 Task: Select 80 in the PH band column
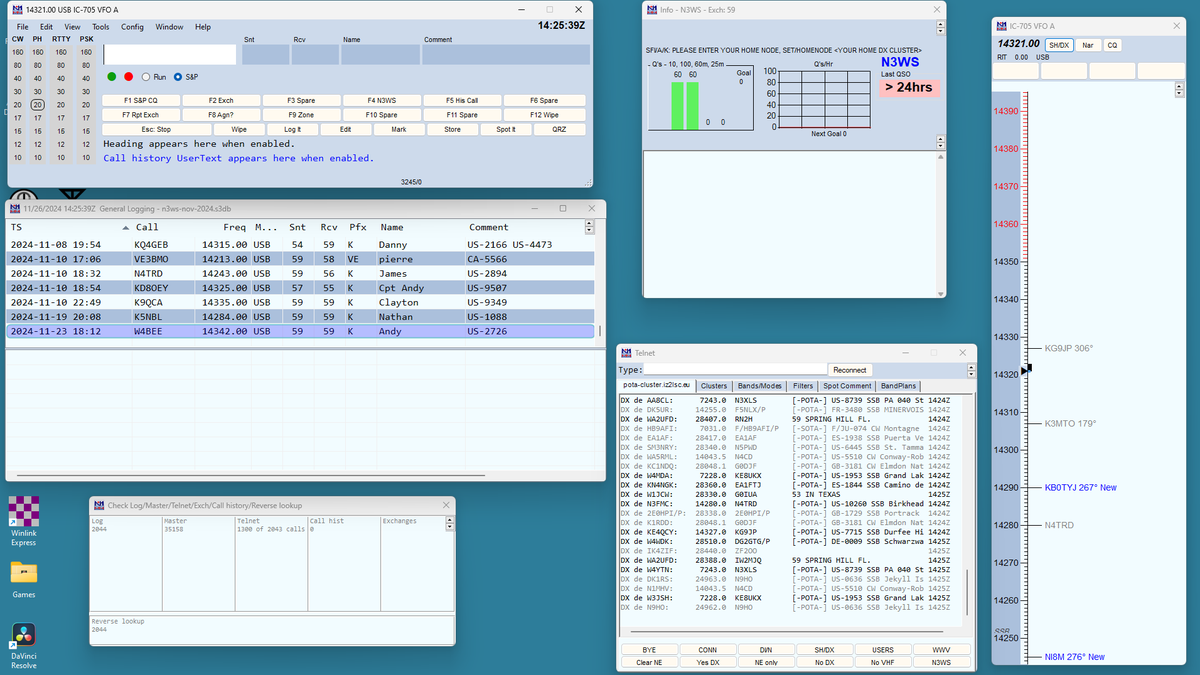coord(38,65)
